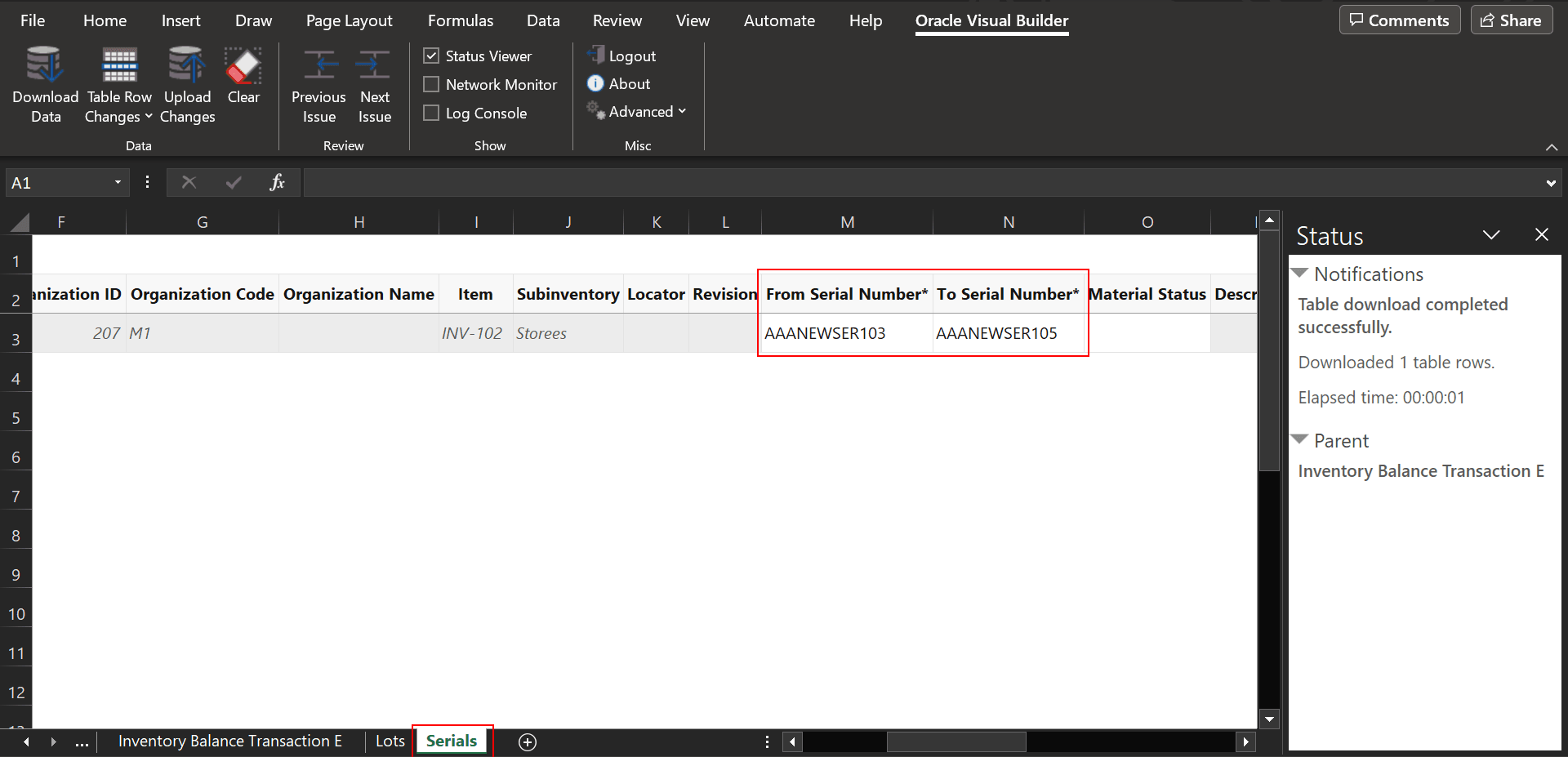This screenshot has height=757, width=1568.
Task: Go to Next Issue
Action: [x=375, y=85]
